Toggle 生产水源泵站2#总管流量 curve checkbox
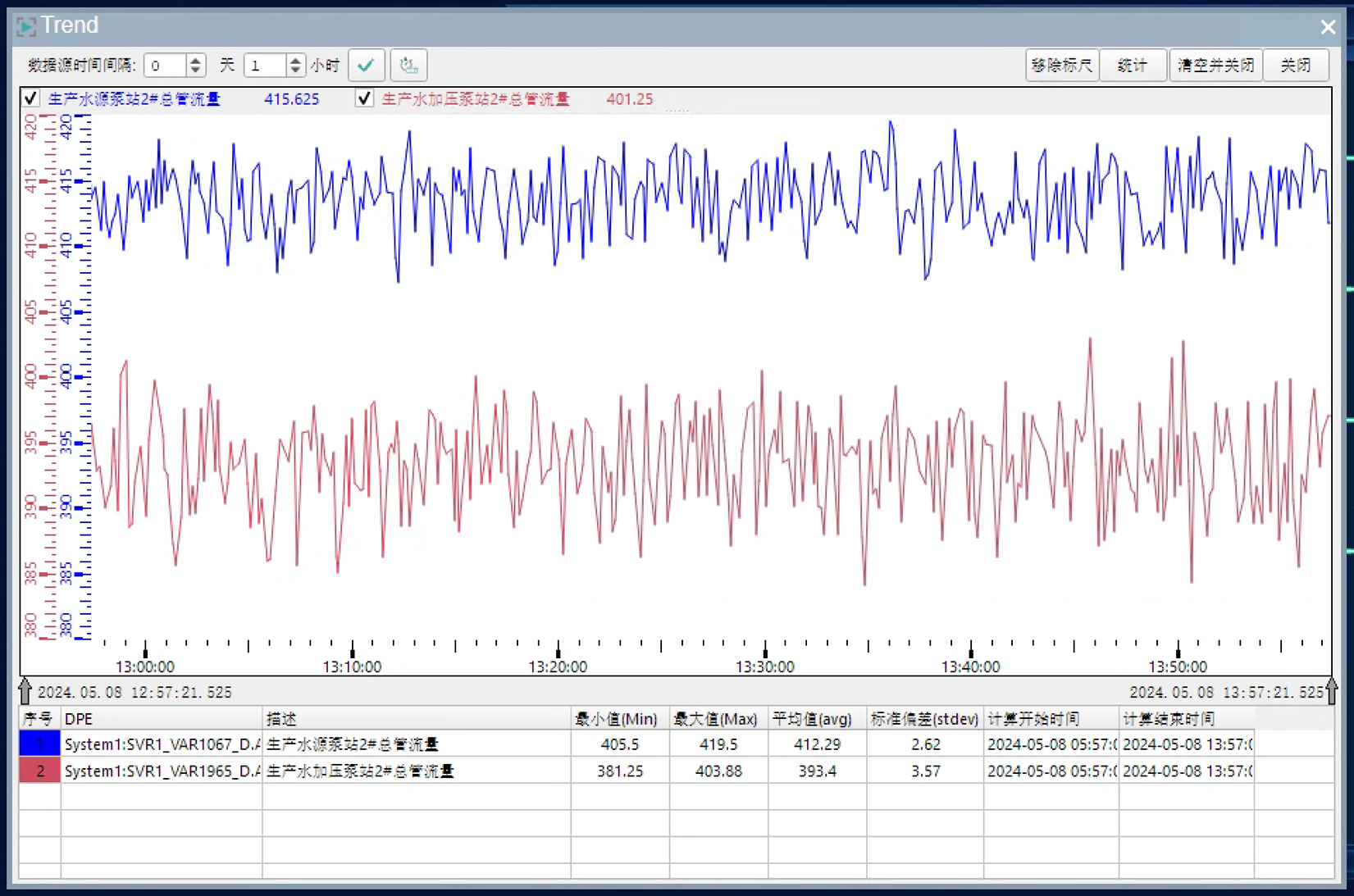This screenshot has width=1354, height=896. tap(31, 98)
